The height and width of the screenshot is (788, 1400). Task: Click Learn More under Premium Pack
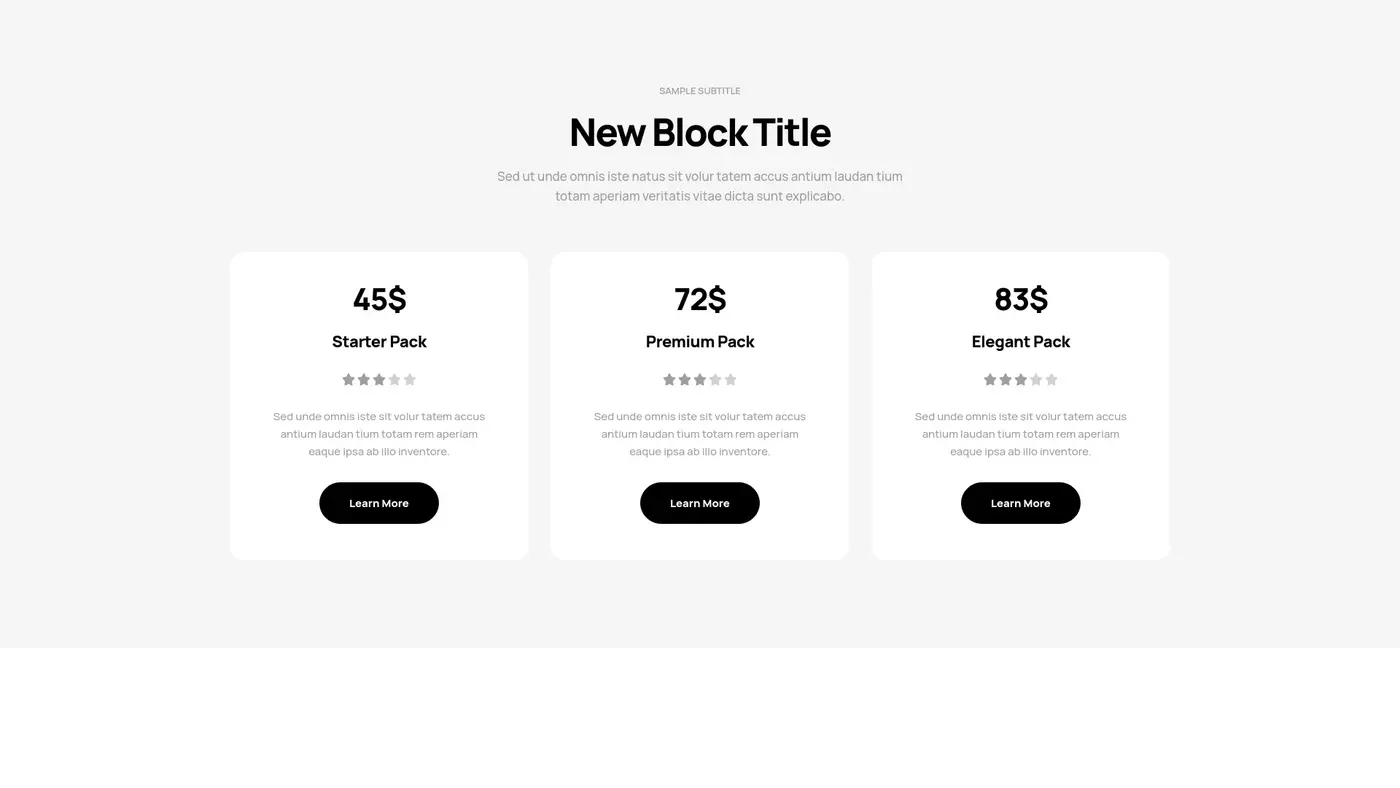(699, 502)
